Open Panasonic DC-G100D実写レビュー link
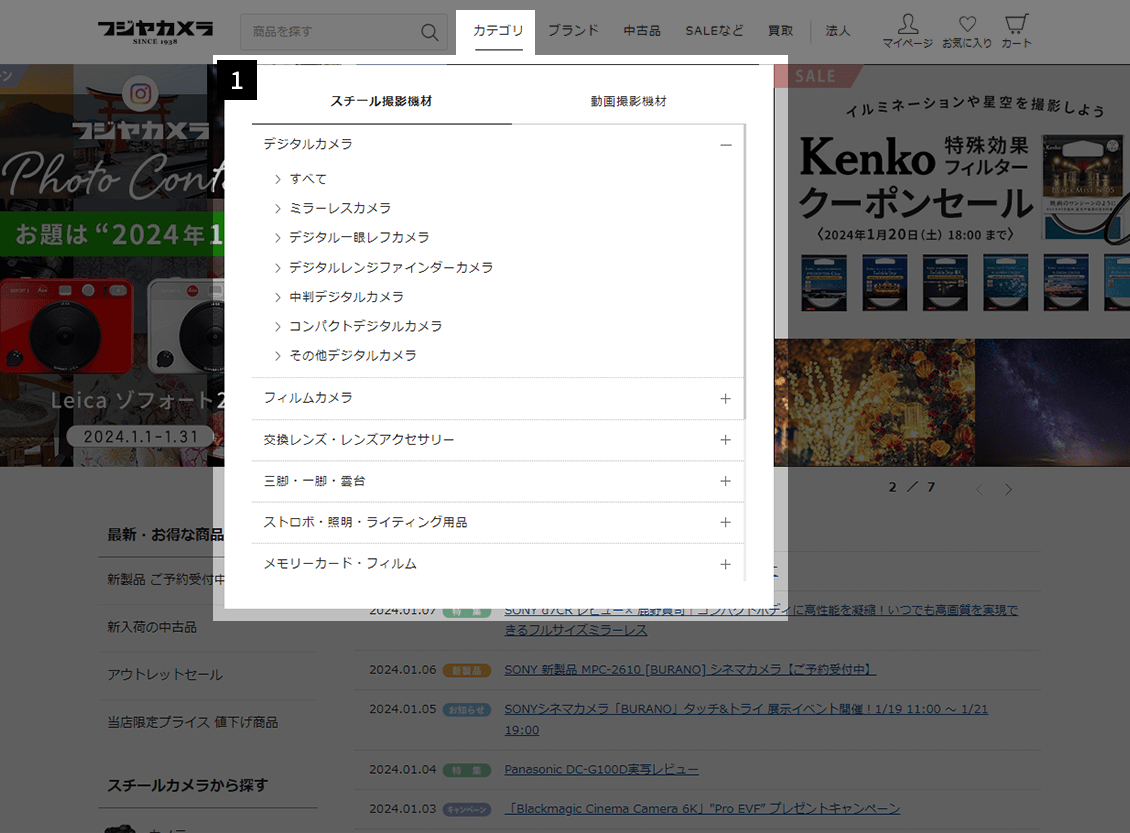 pos(601,770)
